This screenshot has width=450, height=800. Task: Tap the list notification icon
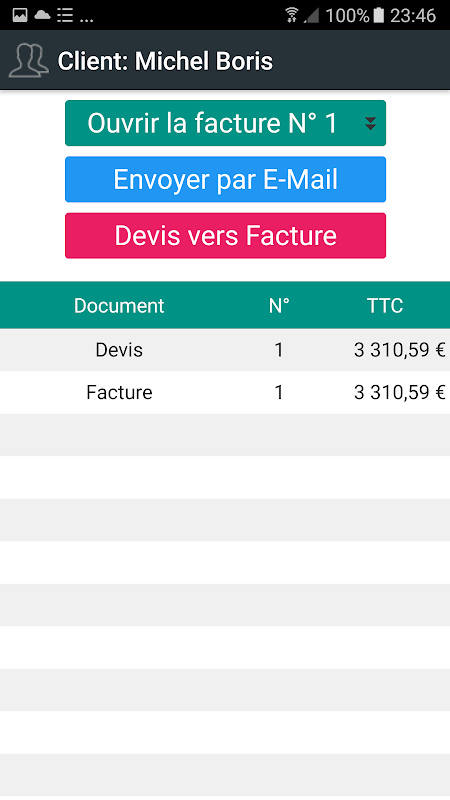click(x=65, y=15)
